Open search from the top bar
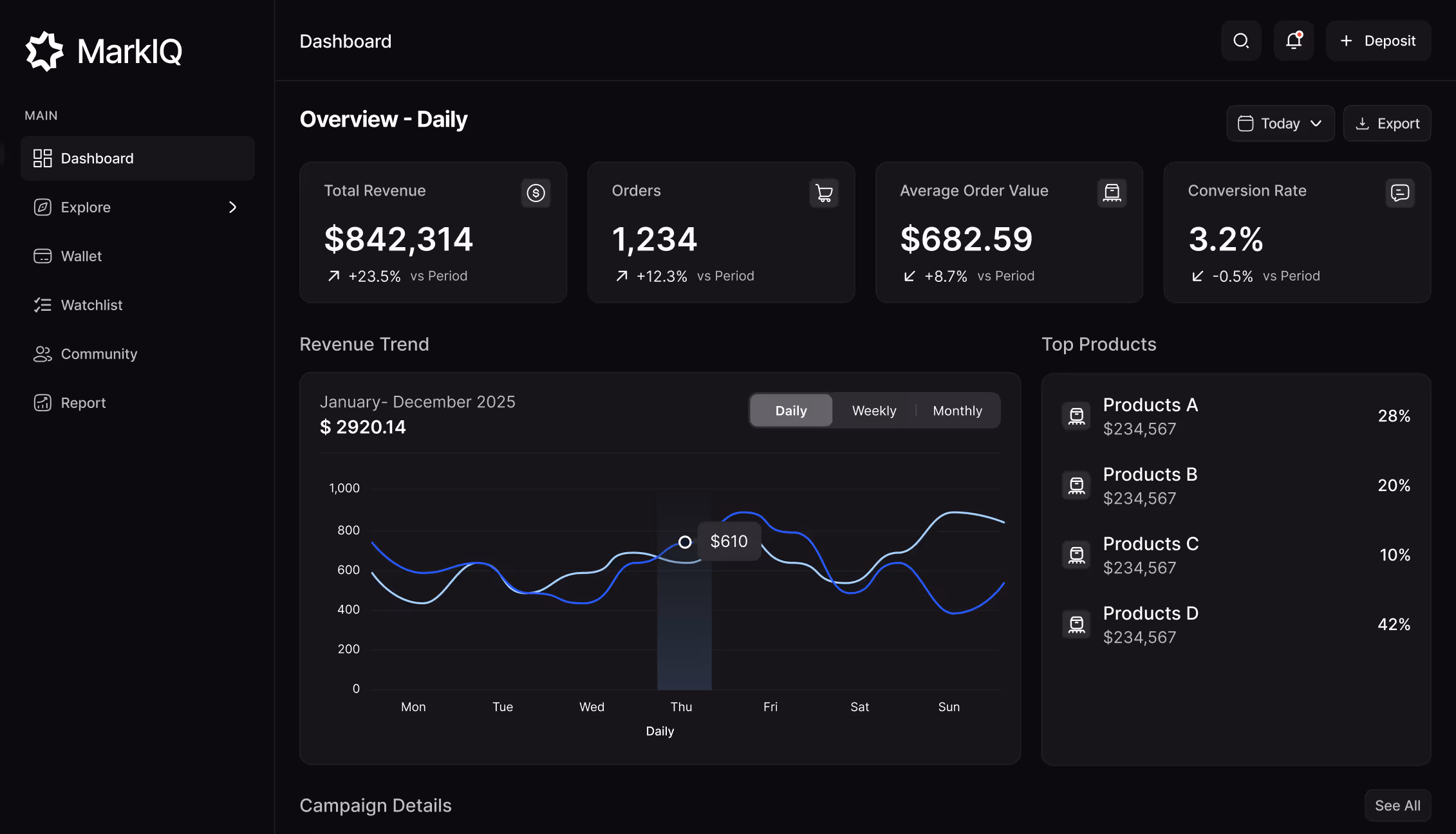 tap(1241, 41)
